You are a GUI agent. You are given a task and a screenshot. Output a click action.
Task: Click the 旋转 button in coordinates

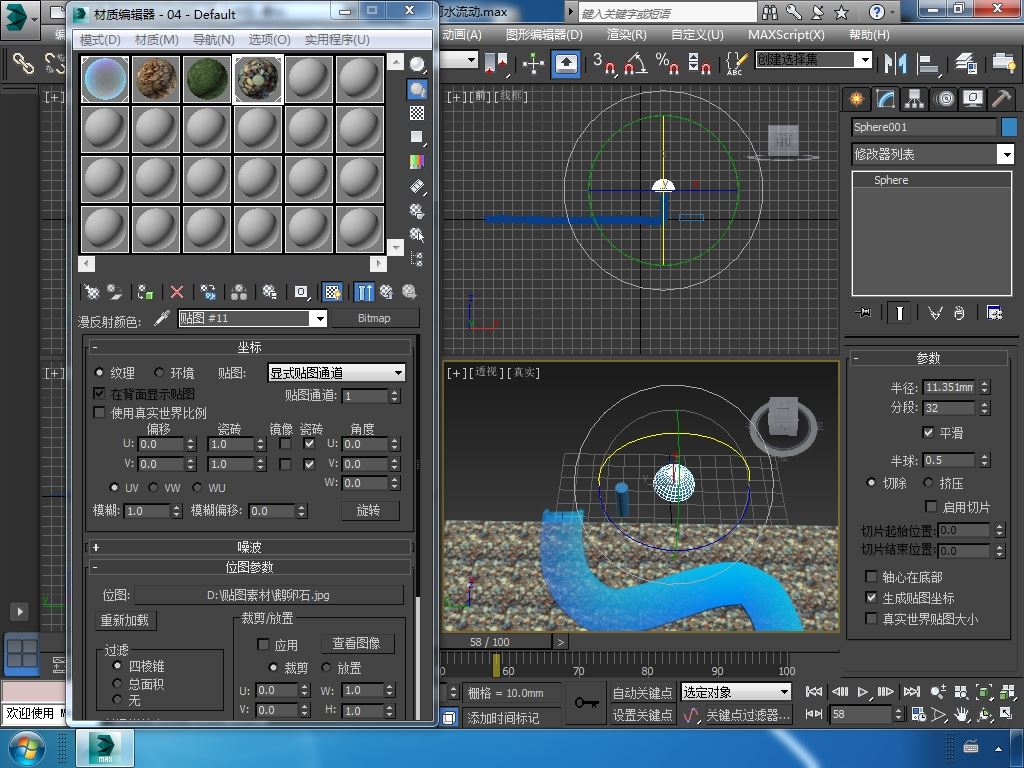pos(369,510)
